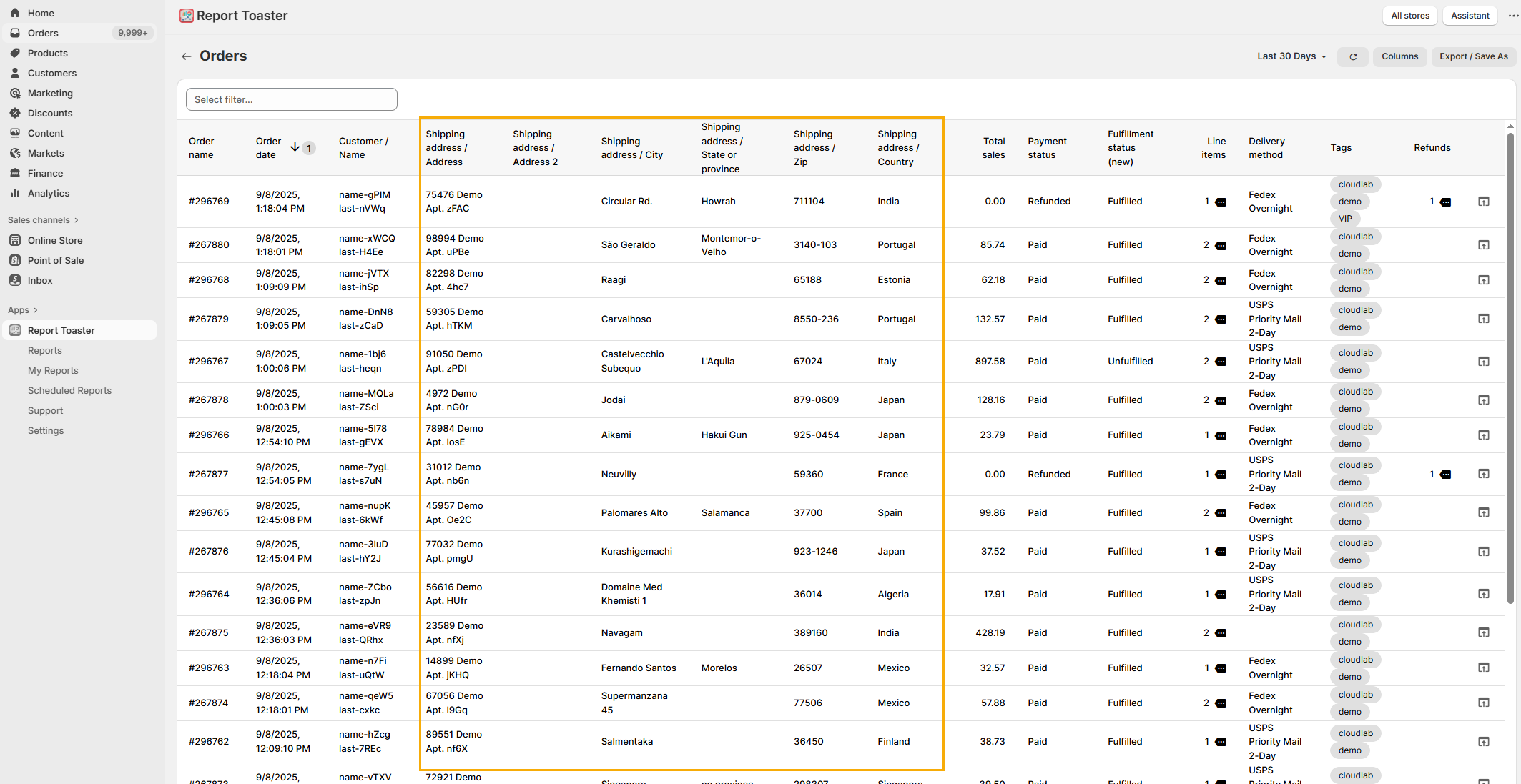
Task: Open the Last 30 Days date dropdown
Action: pos(1291,56)
